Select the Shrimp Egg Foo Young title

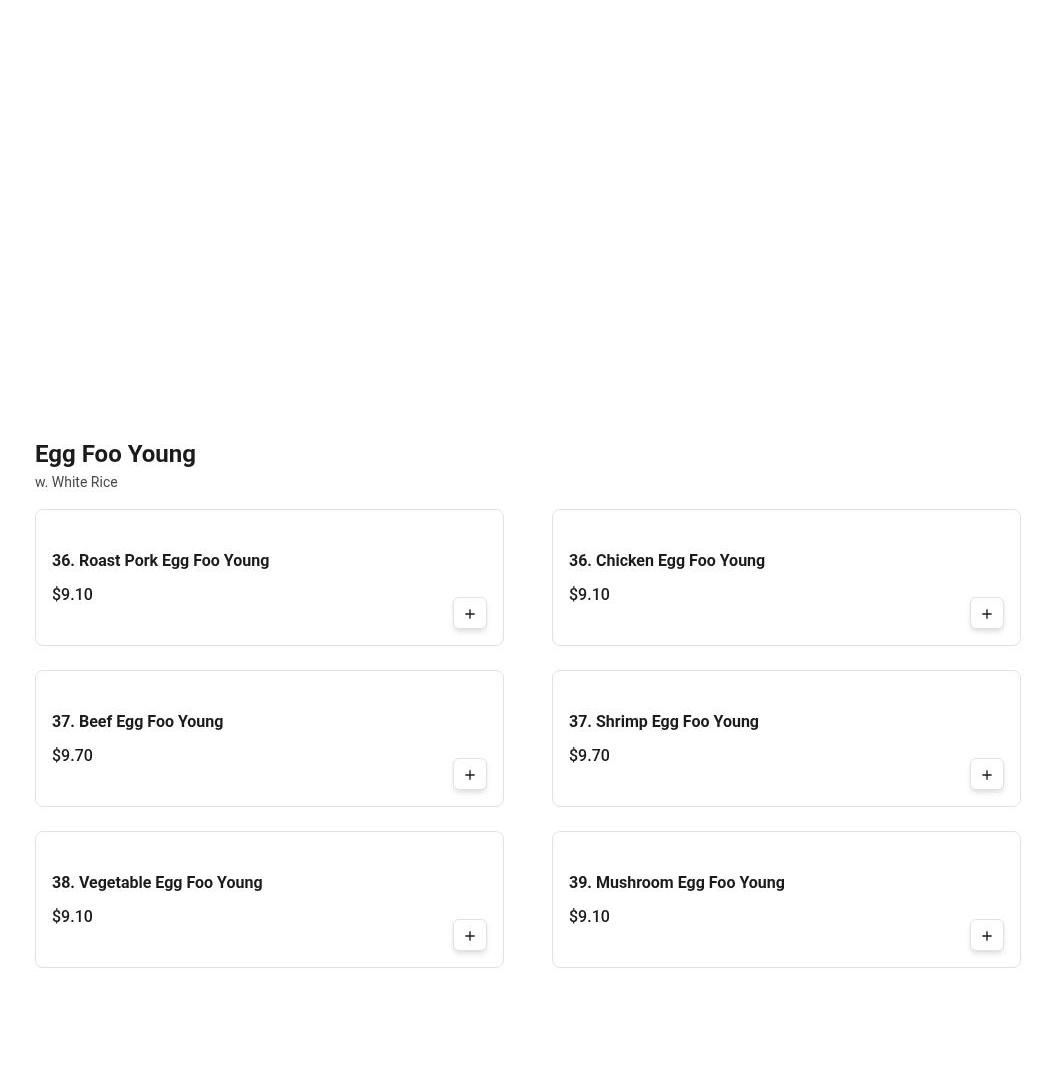coord(663,722)
